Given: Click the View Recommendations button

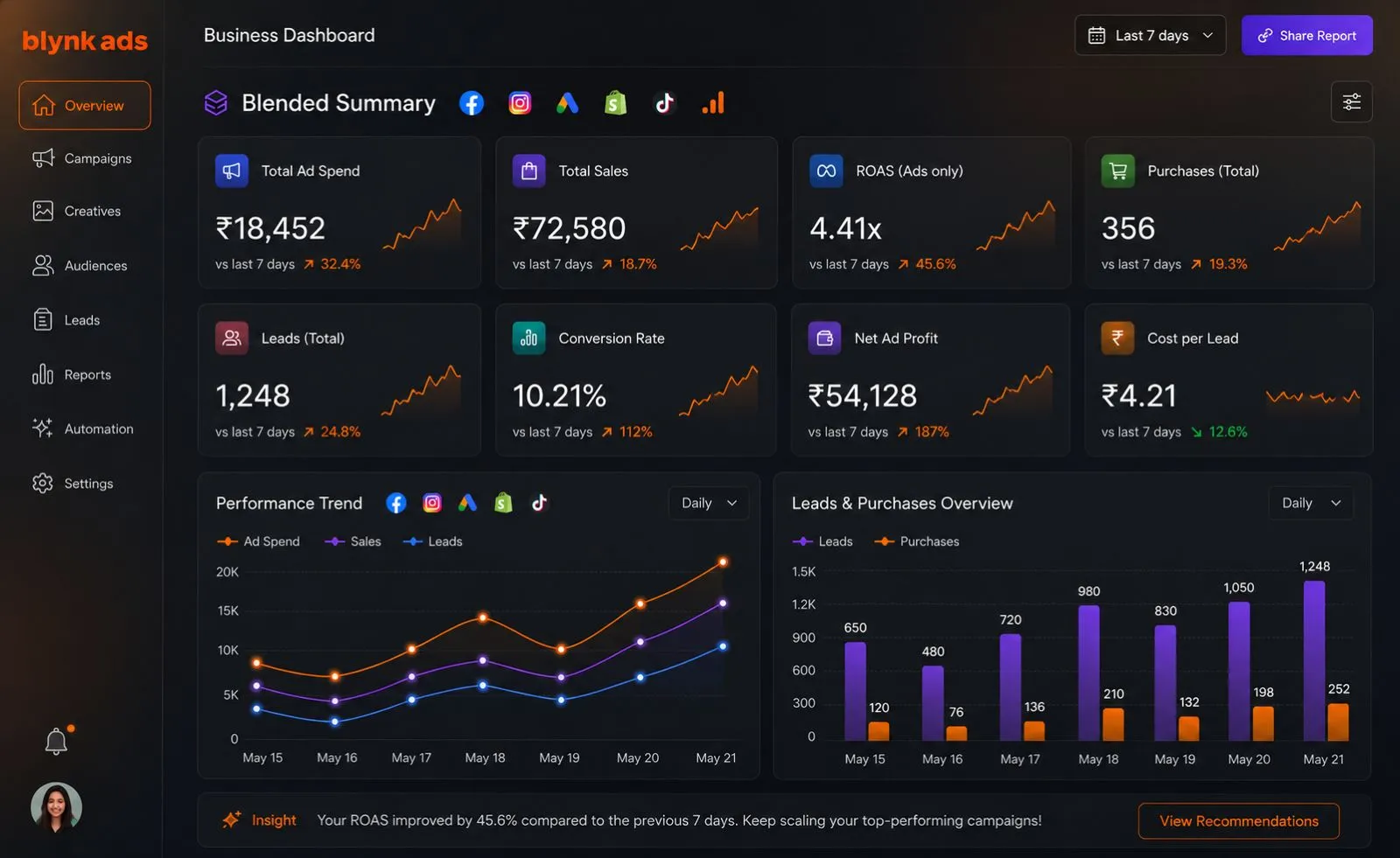Looking at the screenshot, I should [1238, 821].
